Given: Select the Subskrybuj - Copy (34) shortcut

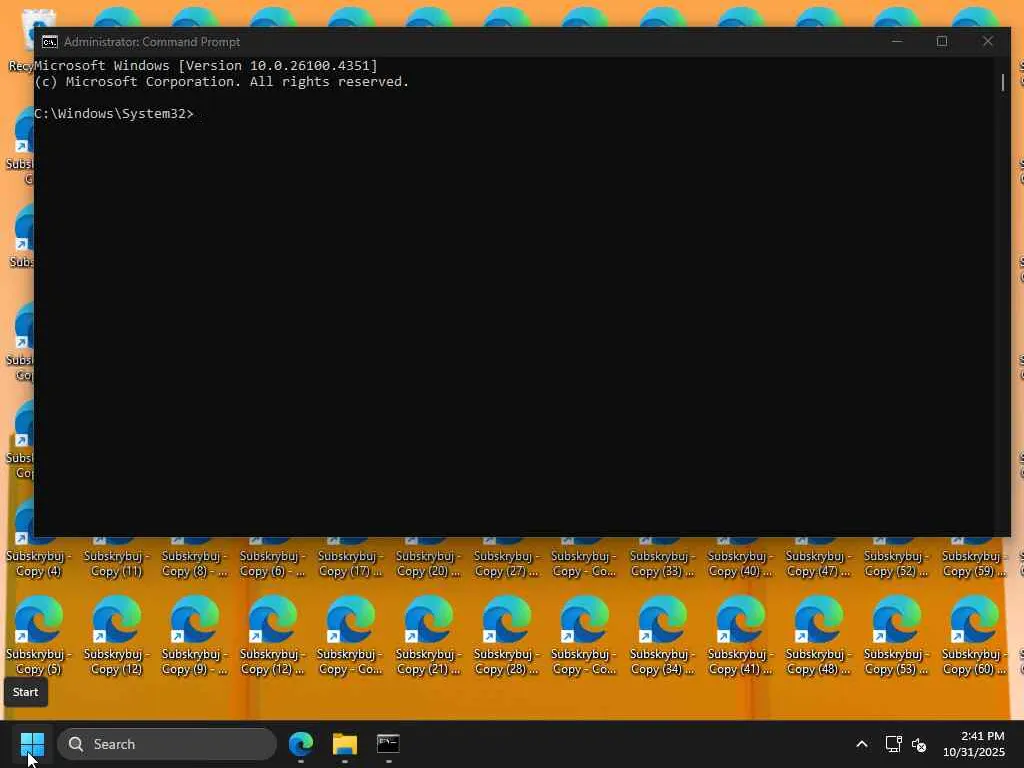Looking at the screenshot, I should pos(662,635).
